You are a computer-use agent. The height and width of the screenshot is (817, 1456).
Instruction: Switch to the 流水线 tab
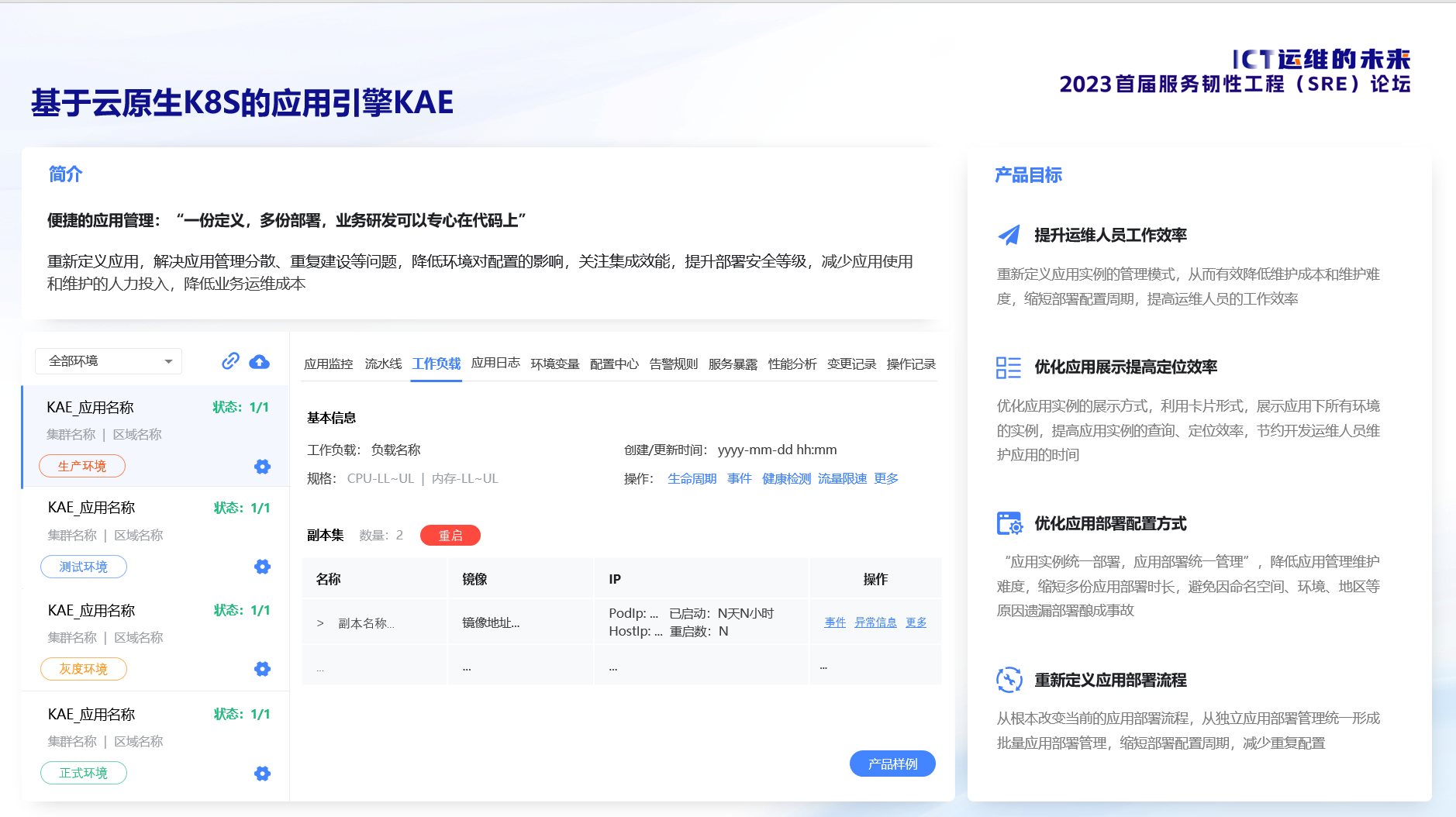[383, 364]
